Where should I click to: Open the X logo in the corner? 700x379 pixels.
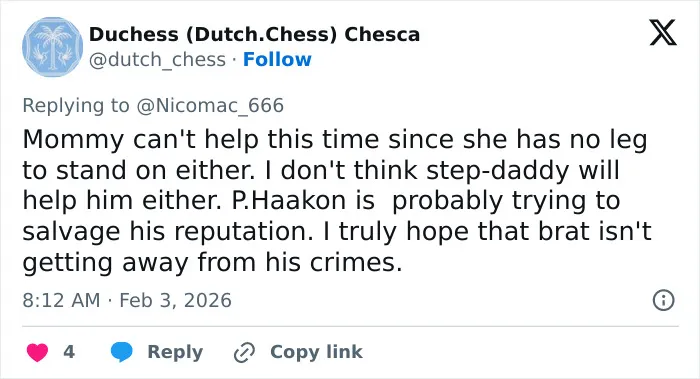coord(663,33)
